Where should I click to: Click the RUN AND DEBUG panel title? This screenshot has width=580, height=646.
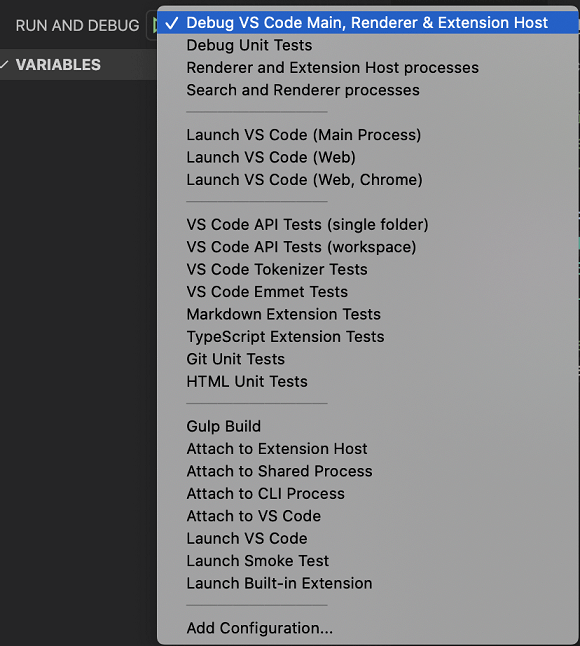[77, 26]
